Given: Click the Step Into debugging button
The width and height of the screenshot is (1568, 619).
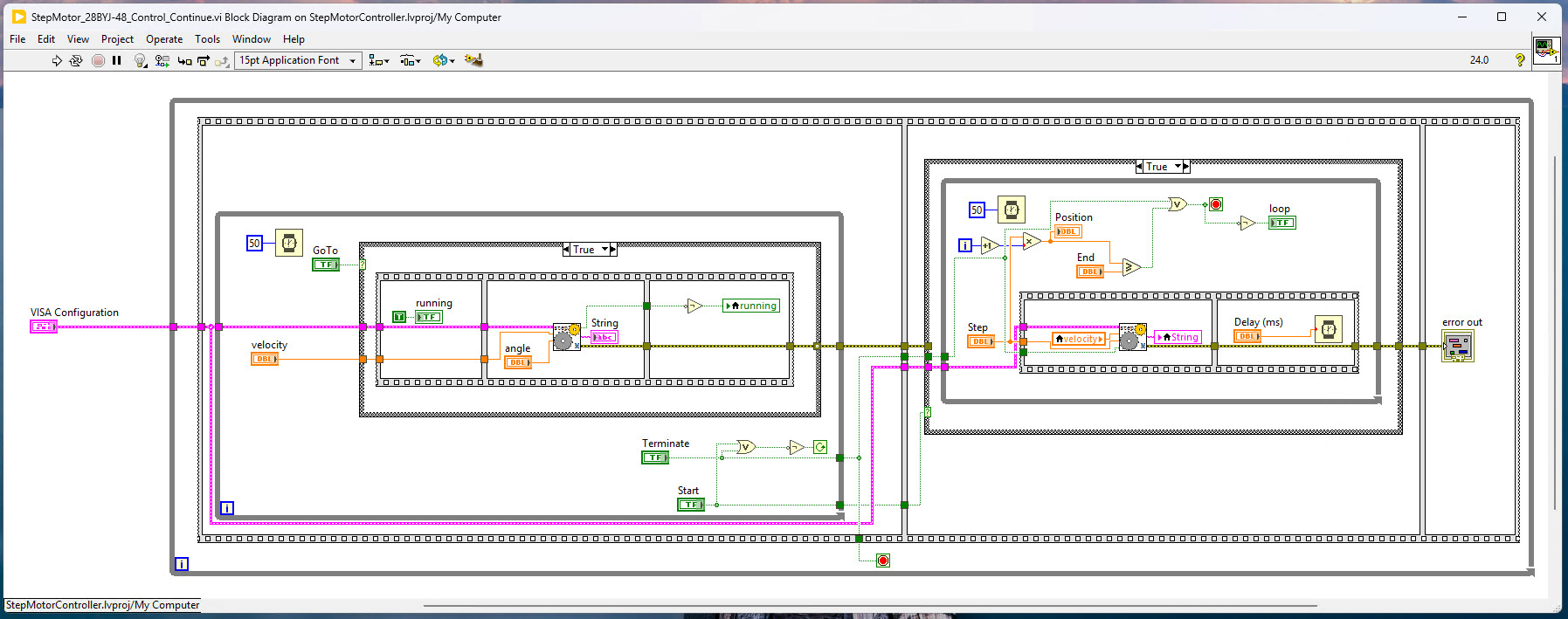Looking at the screenshot, I should (184, 60).
